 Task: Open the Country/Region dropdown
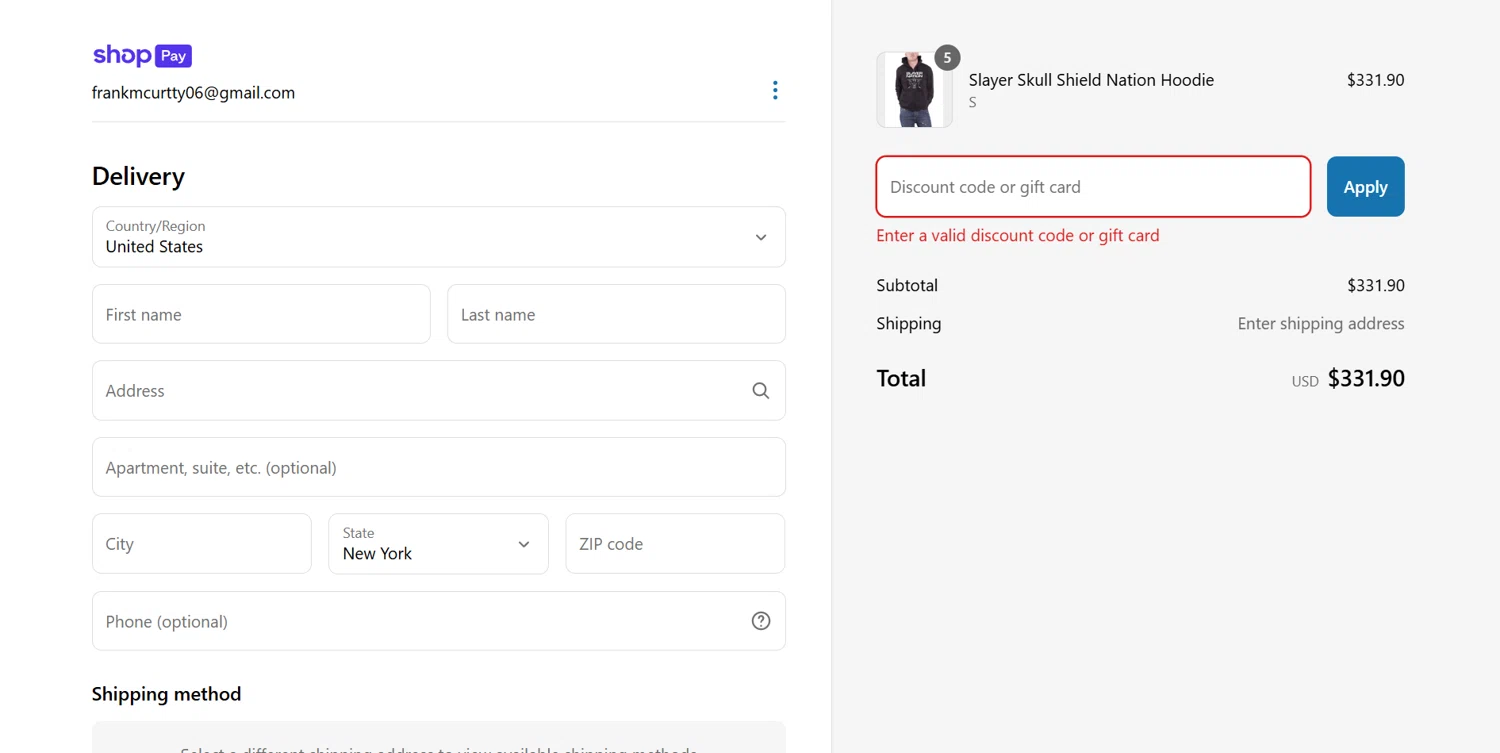(x=438, y=237)
